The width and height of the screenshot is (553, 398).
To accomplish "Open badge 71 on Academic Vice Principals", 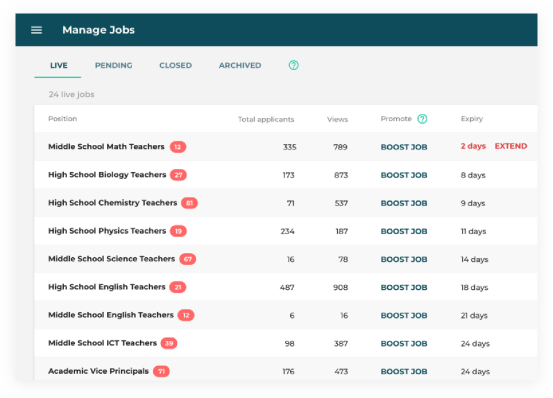I will 162,371.
